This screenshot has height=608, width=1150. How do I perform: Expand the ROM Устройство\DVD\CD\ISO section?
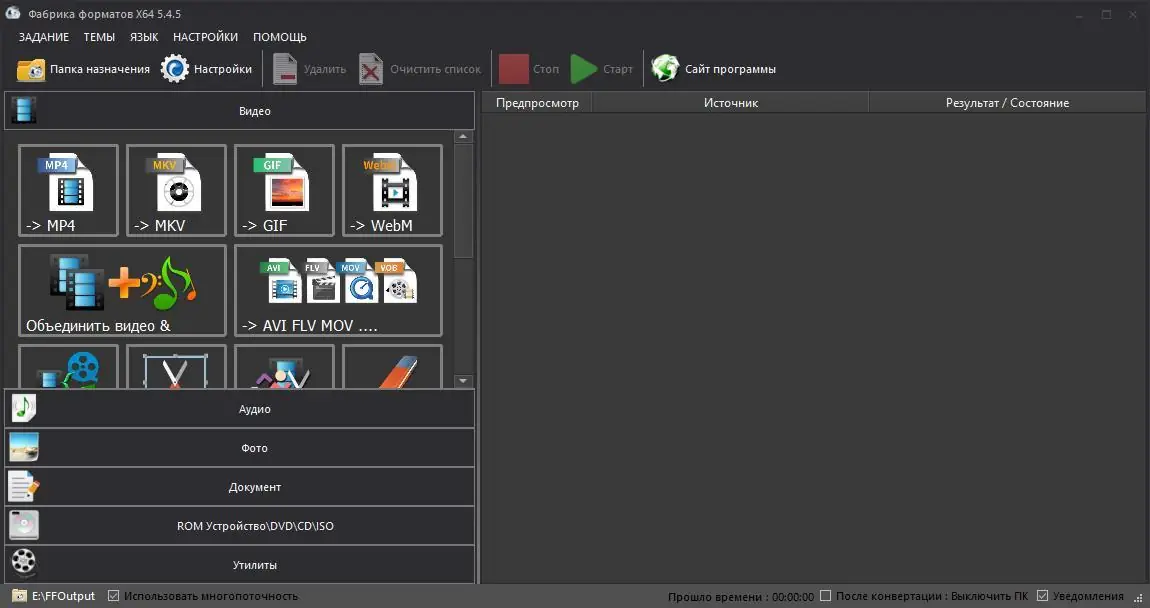click(x=255, y=525)
